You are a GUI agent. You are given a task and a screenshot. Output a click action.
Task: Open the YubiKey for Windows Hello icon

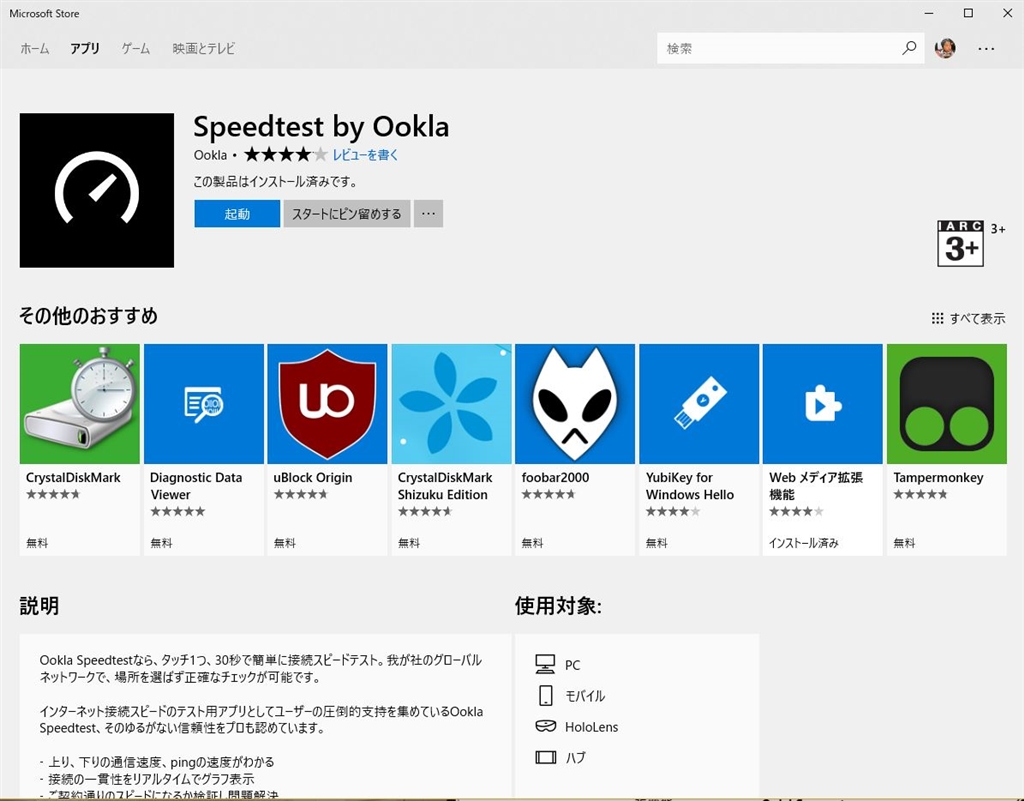click(x=699, y=403)
